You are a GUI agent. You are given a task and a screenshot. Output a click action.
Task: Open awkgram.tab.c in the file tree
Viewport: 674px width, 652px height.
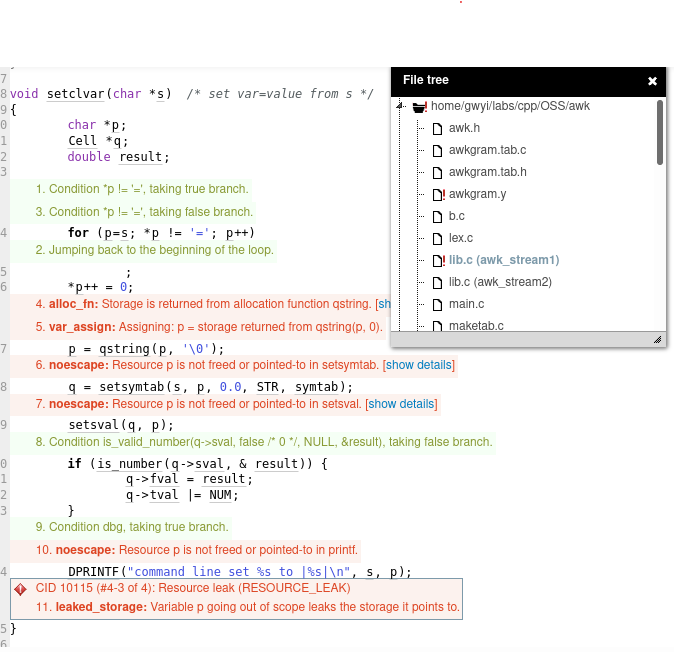[x=487, y=150]
